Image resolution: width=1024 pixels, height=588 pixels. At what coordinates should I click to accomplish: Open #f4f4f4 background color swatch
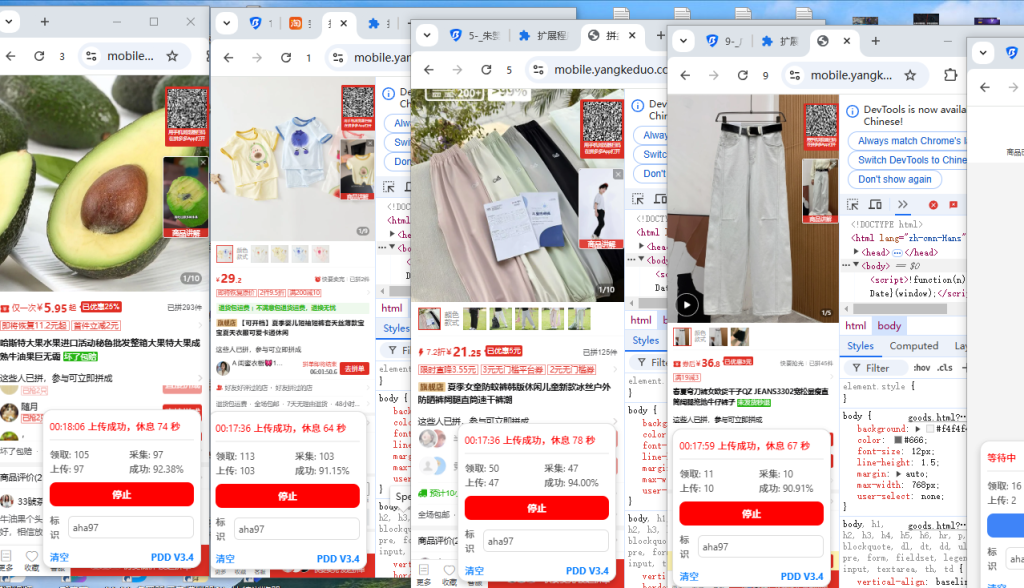click(x=930, y=429)
